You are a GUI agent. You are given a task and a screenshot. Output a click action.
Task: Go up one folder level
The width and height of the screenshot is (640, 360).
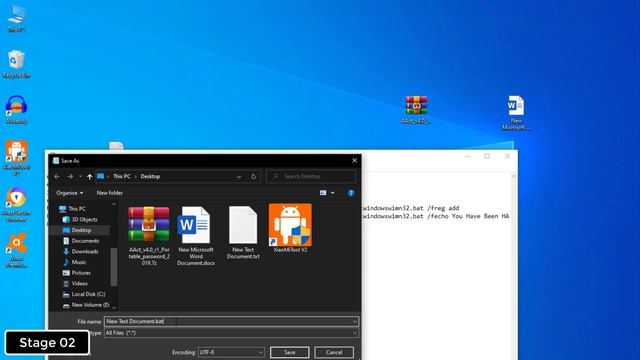[x=90, y=176]
